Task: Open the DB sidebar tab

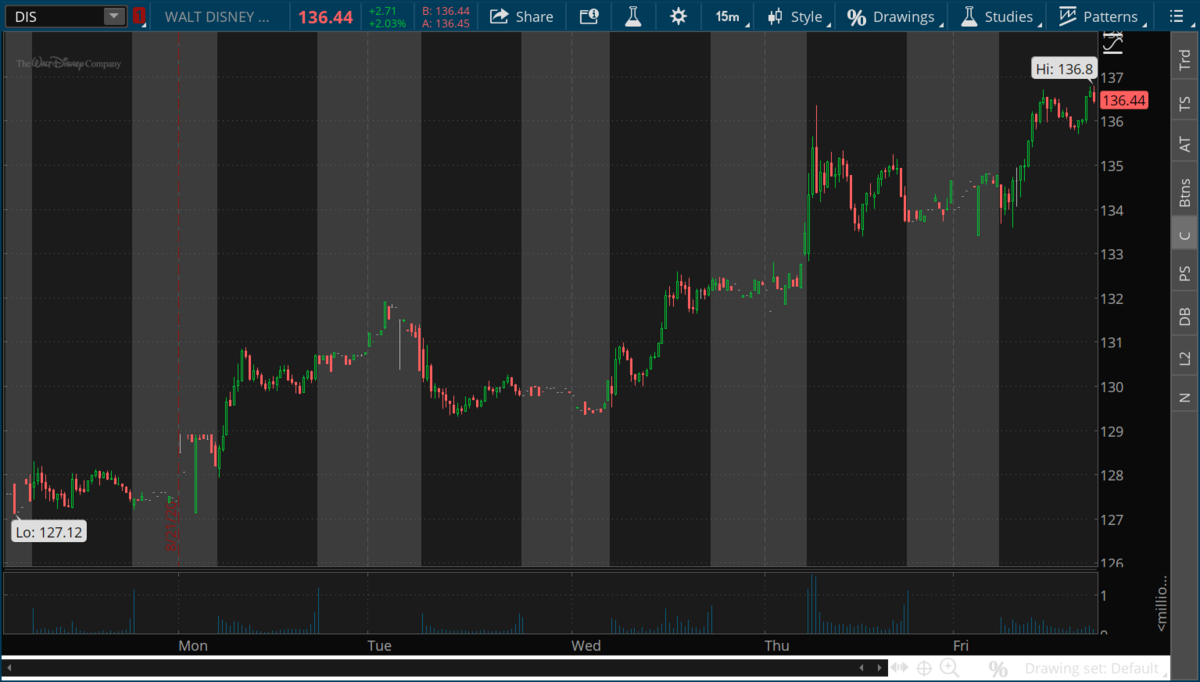Action: pyautogui.click(x=1185, y=316)
